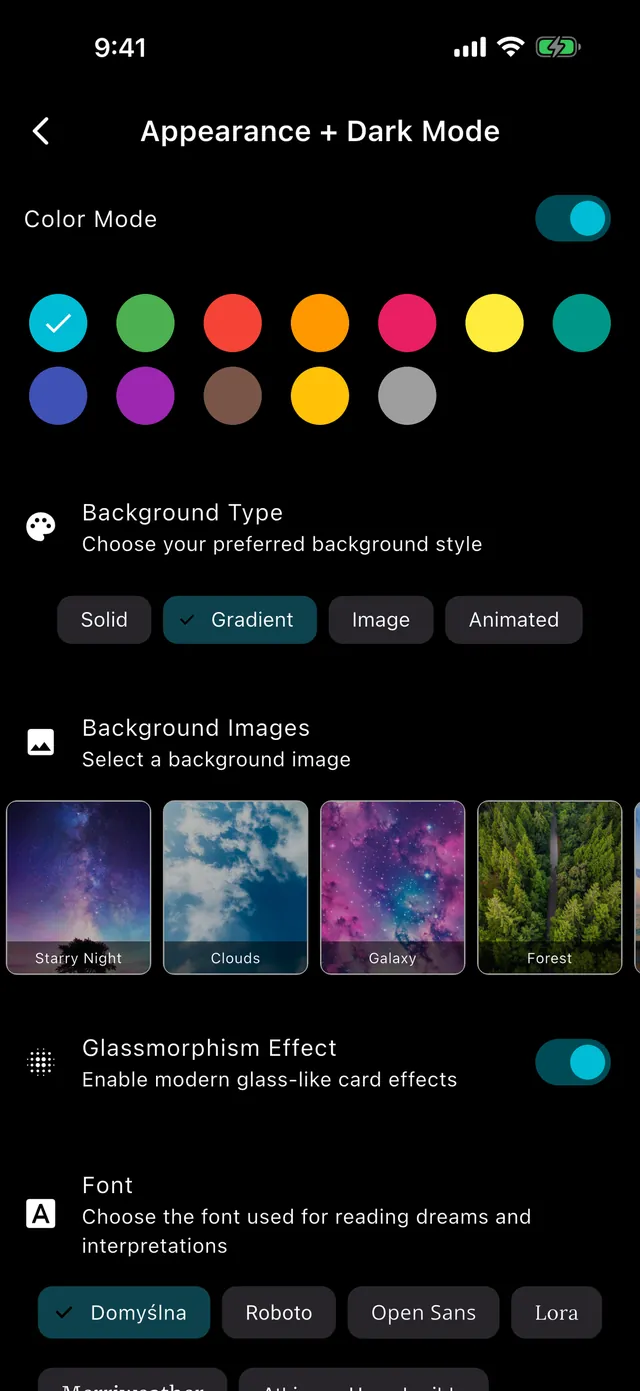This screenshot has height=1391, width=640.
Task: Choose the Open Sans font
Action: click(423, 1313)
